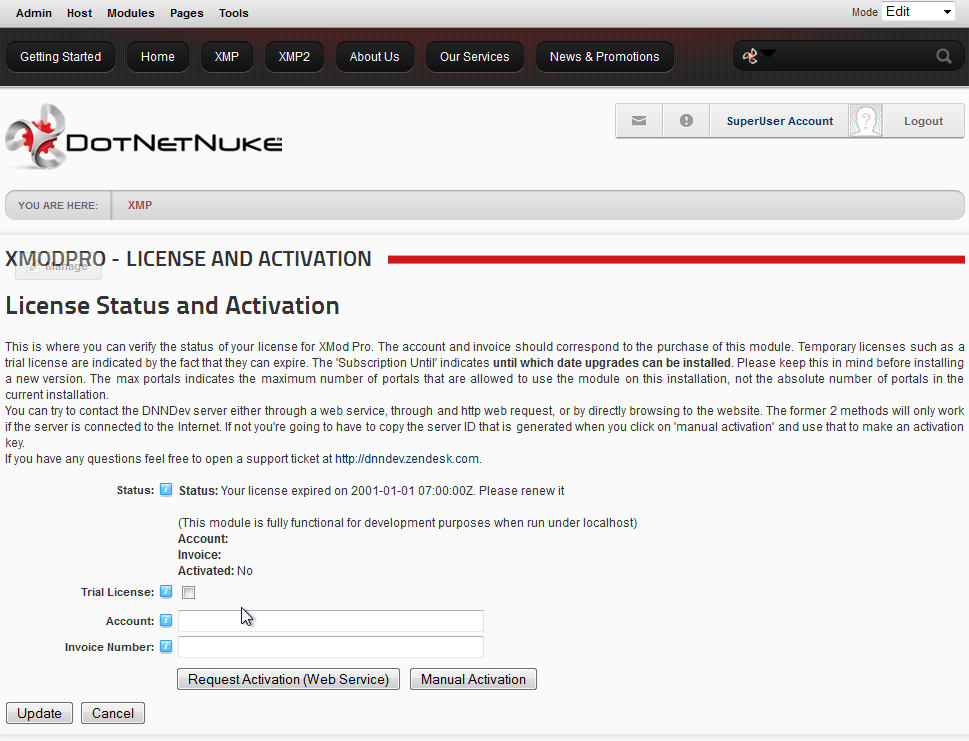Screen dimensions: 969x741
Task: Open the messages envelope icon
Action: point(639,121)
